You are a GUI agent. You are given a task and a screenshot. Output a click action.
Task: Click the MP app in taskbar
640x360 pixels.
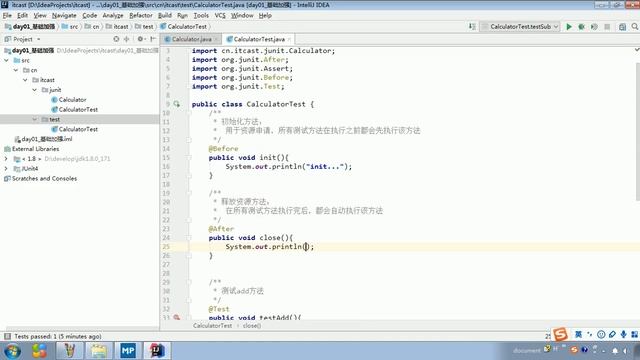[128, 350]
